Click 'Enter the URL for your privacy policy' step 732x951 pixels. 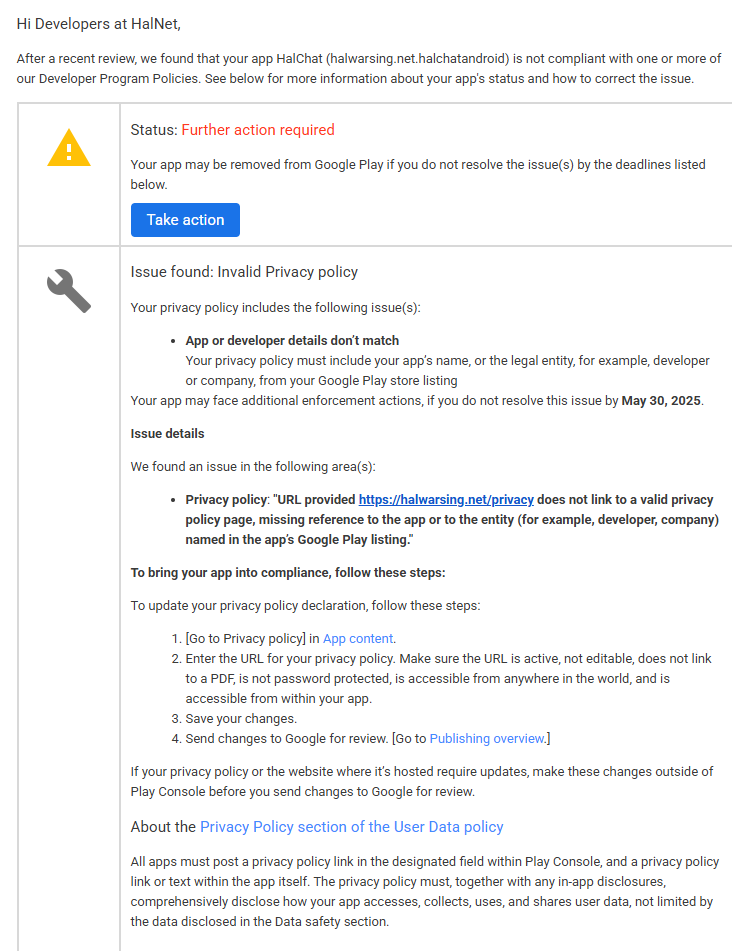point(448,679)
